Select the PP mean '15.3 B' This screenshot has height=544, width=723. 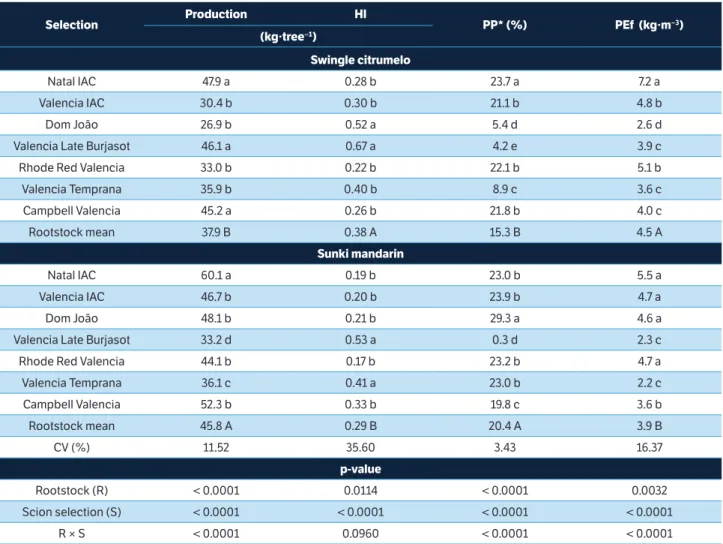click(504, 232)
